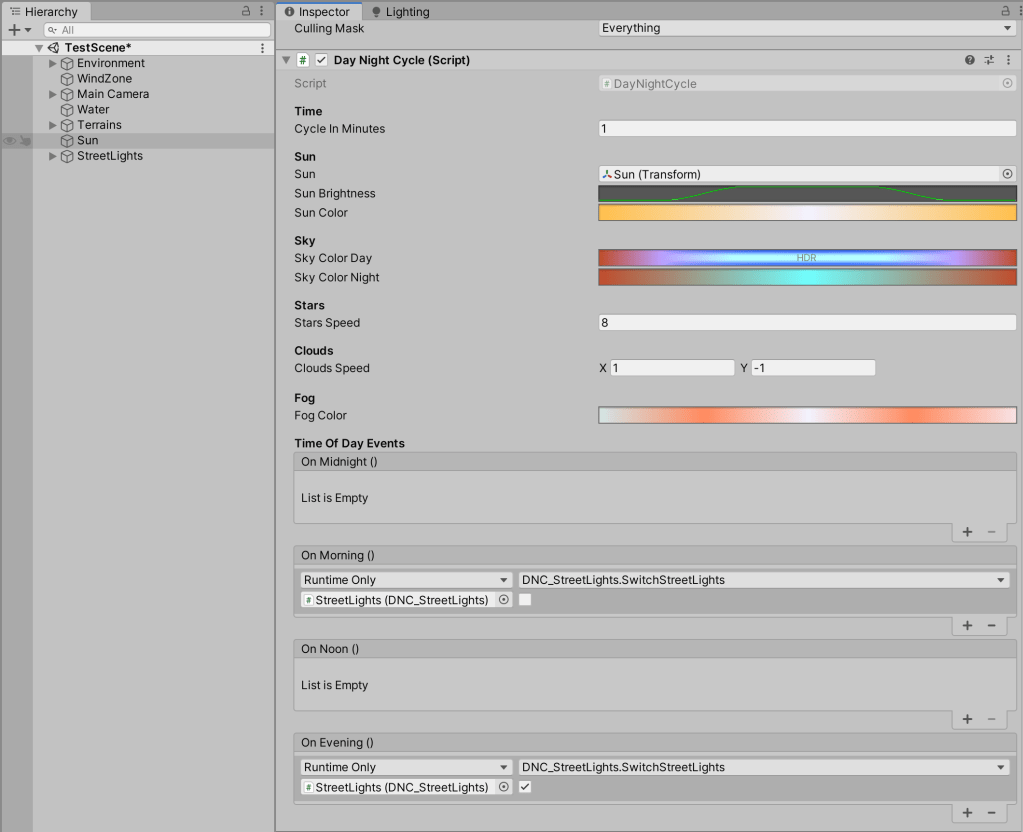Open the TestScene options kebab menu
Image resolution: width=1023 pixels, height=832 pixels.
click(263, 48)
